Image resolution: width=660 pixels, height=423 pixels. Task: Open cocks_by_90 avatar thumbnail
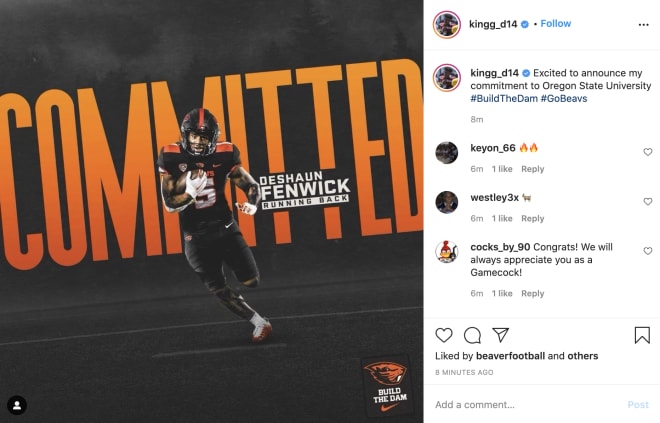coord(447,252)
